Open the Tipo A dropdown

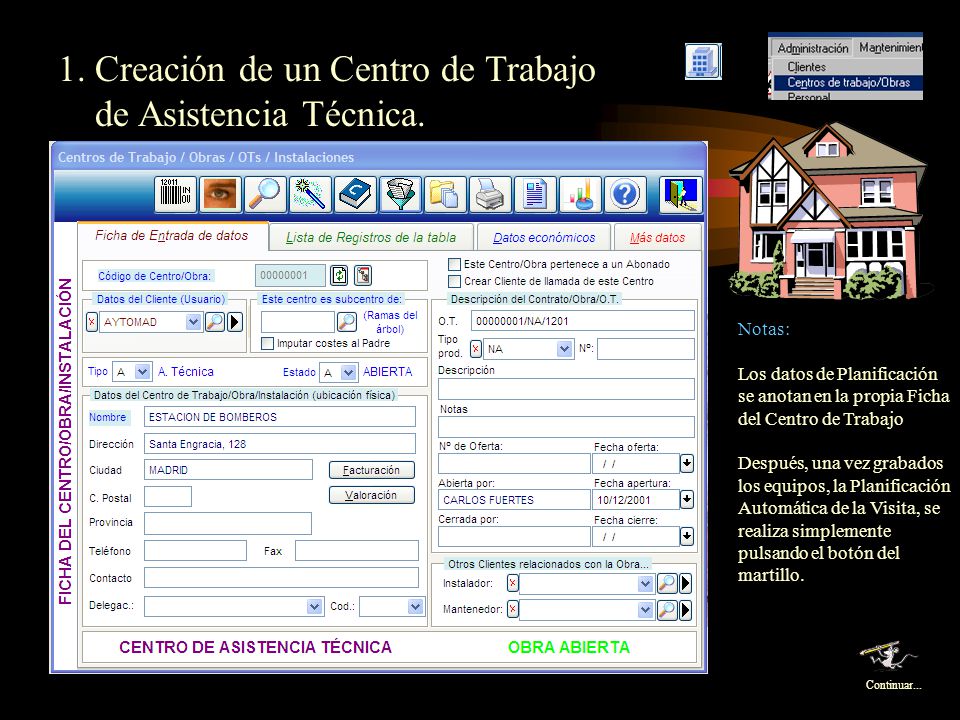tap(143, 372)
